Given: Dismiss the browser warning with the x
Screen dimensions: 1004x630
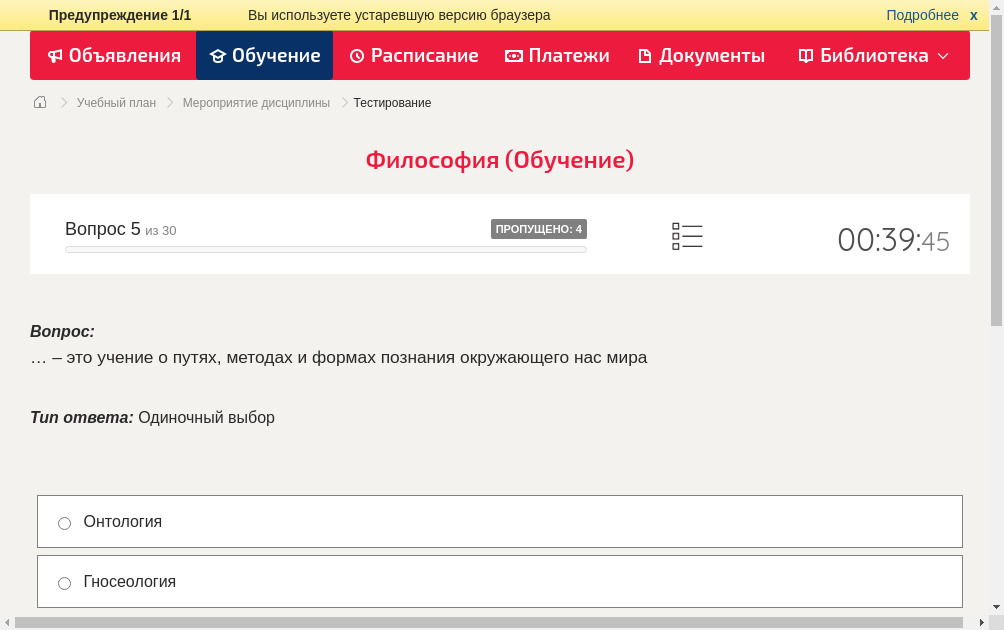Looking at the screenshot, I should [x=973, y=14].
